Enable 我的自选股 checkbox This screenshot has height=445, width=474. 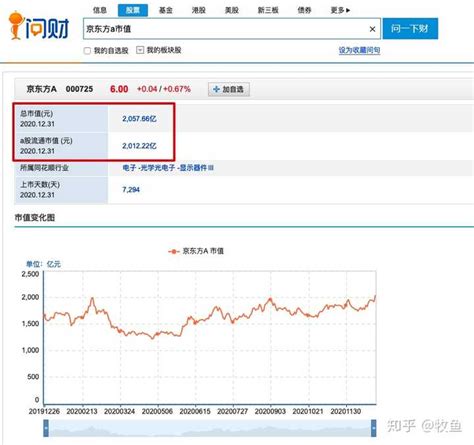coord(87,51)
